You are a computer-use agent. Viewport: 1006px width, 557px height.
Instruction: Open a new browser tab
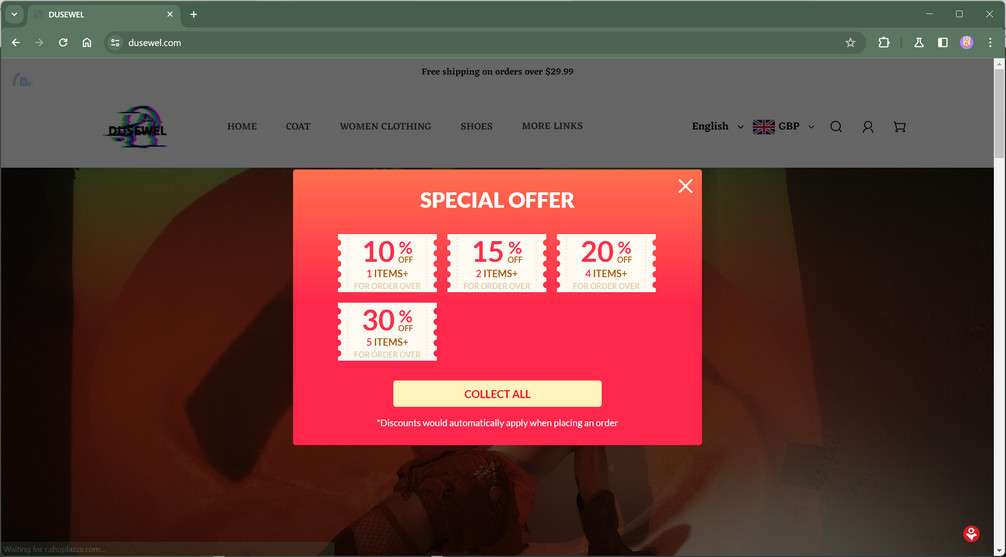194,14
